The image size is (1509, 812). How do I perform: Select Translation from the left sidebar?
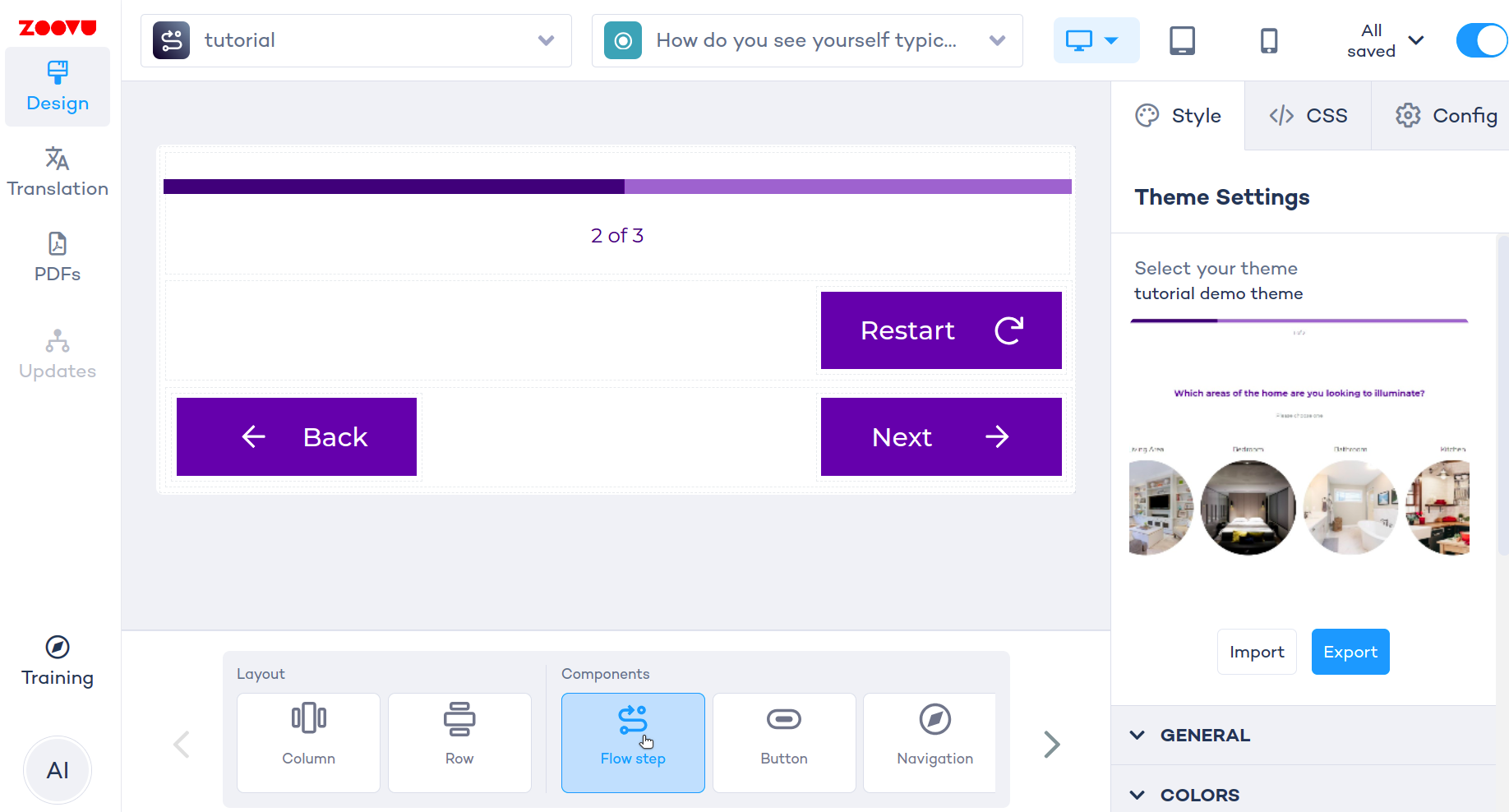(57, 170)
